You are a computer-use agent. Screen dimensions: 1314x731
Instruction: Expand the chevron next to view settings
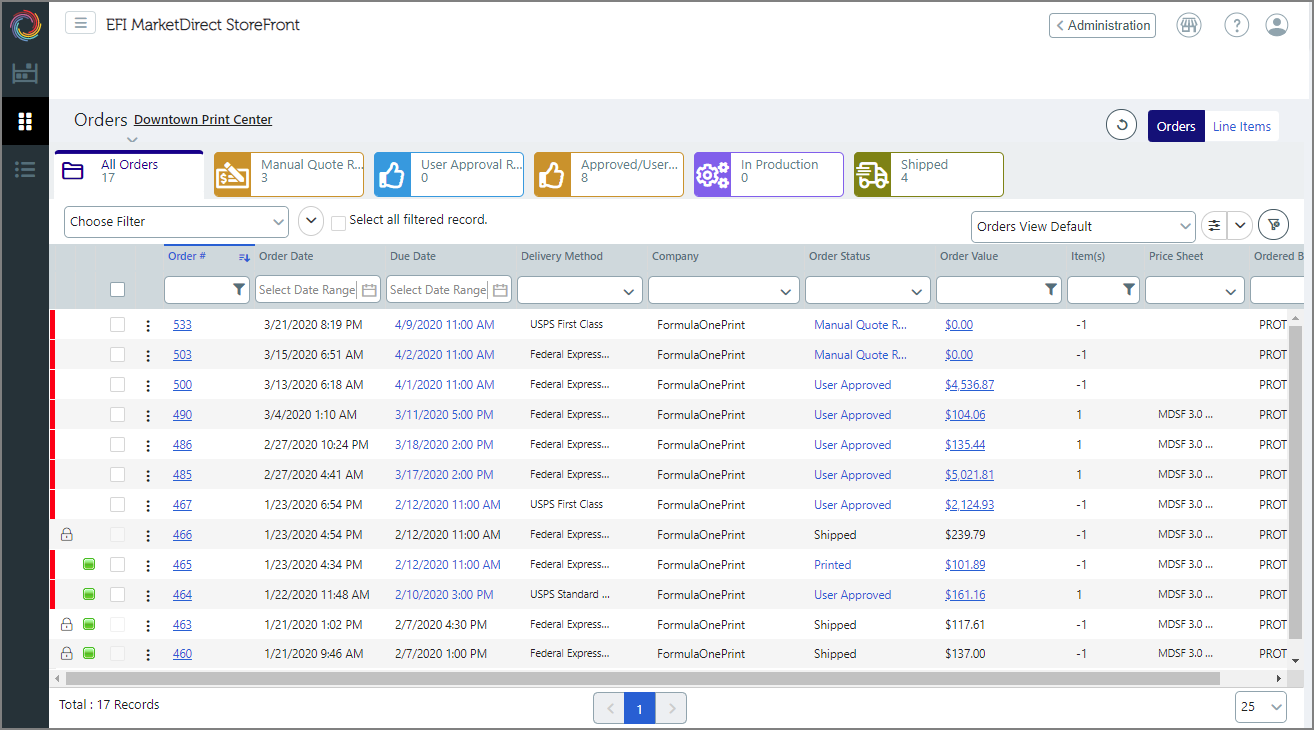[x=1240, y=226]
